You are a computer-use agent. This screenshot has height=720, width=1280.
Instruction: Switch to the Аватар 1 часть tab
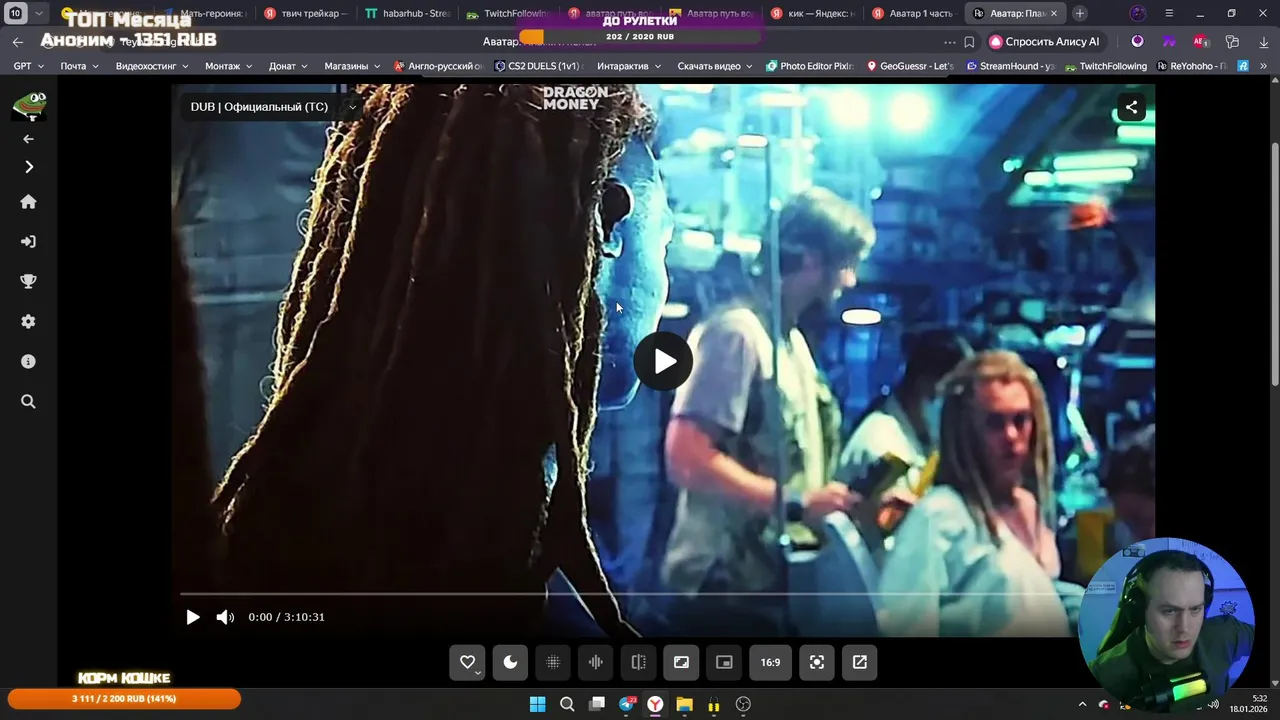[x=915, y=14]
